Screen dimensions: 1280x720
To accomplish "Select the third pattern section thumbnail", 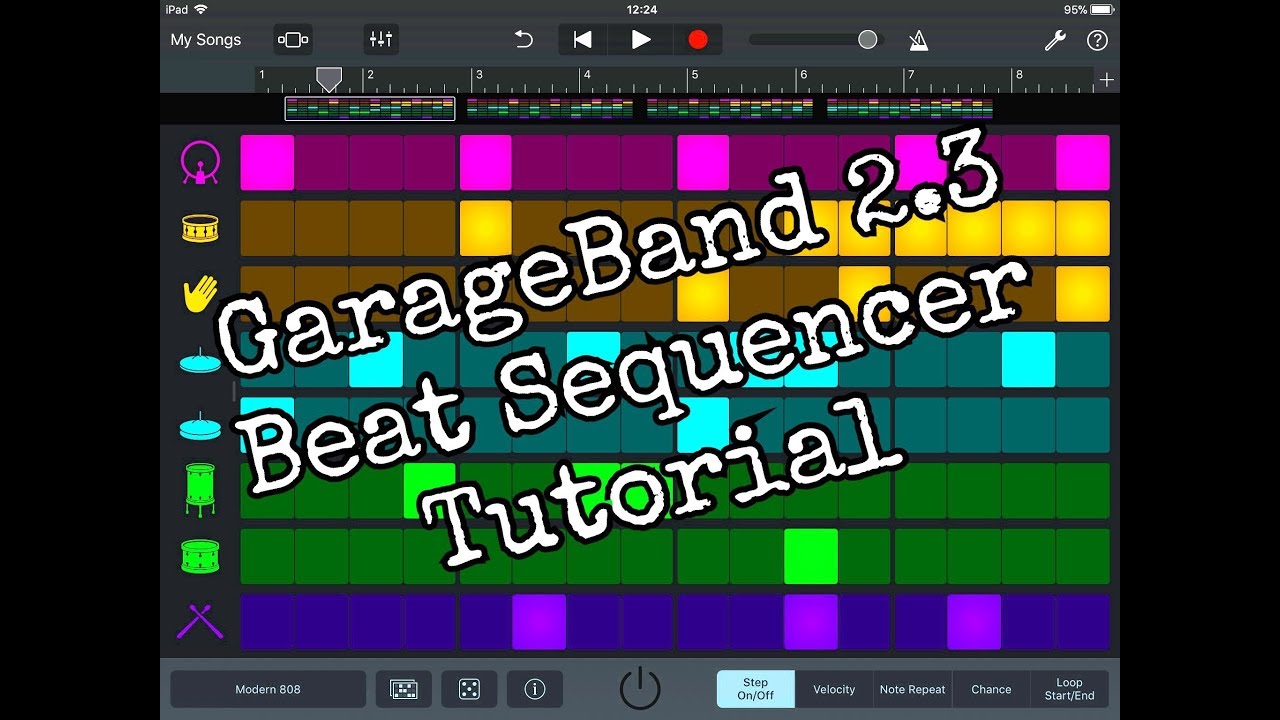I will 730,108.
